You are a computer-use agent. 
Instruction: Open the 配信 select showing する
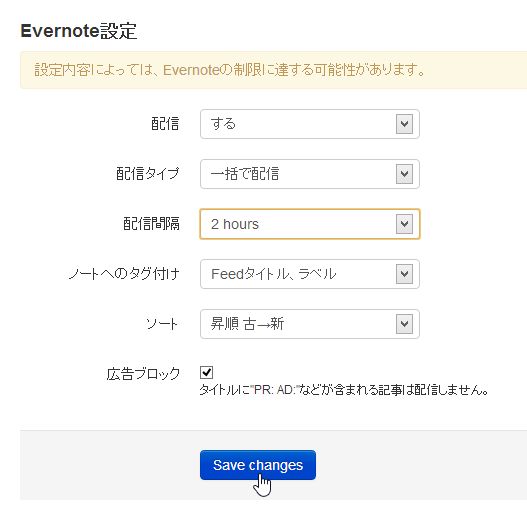(x=310, y=124)
